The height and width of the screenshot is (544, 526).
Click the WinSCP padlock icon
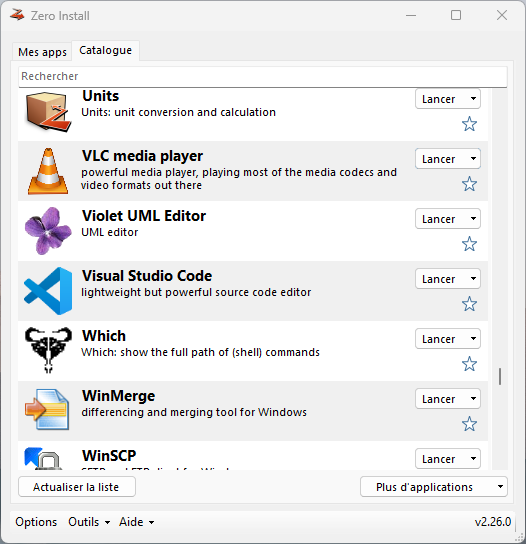43,459
